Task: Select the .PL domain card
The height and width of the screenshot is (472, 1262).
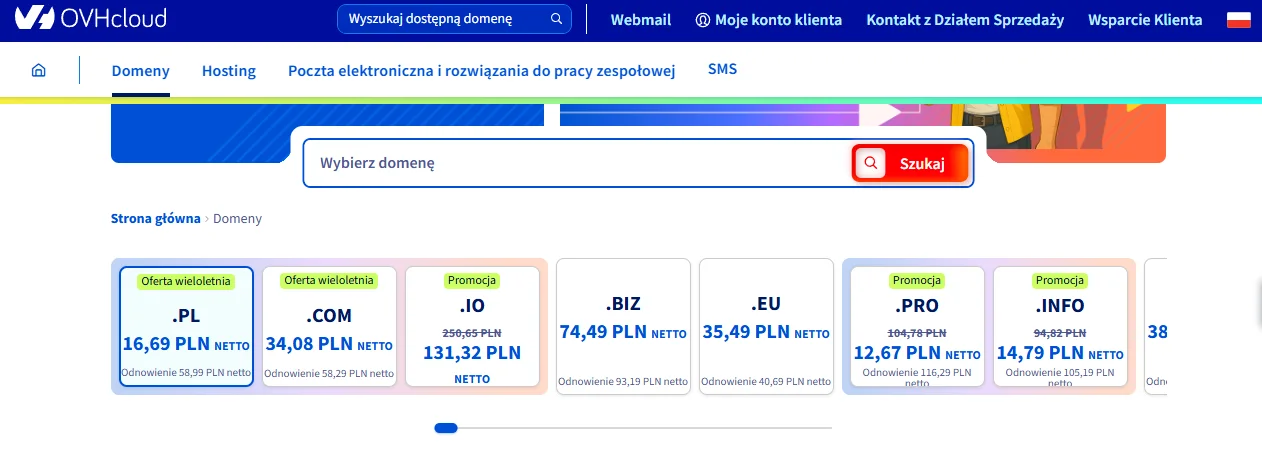Action: click(186, 326)
